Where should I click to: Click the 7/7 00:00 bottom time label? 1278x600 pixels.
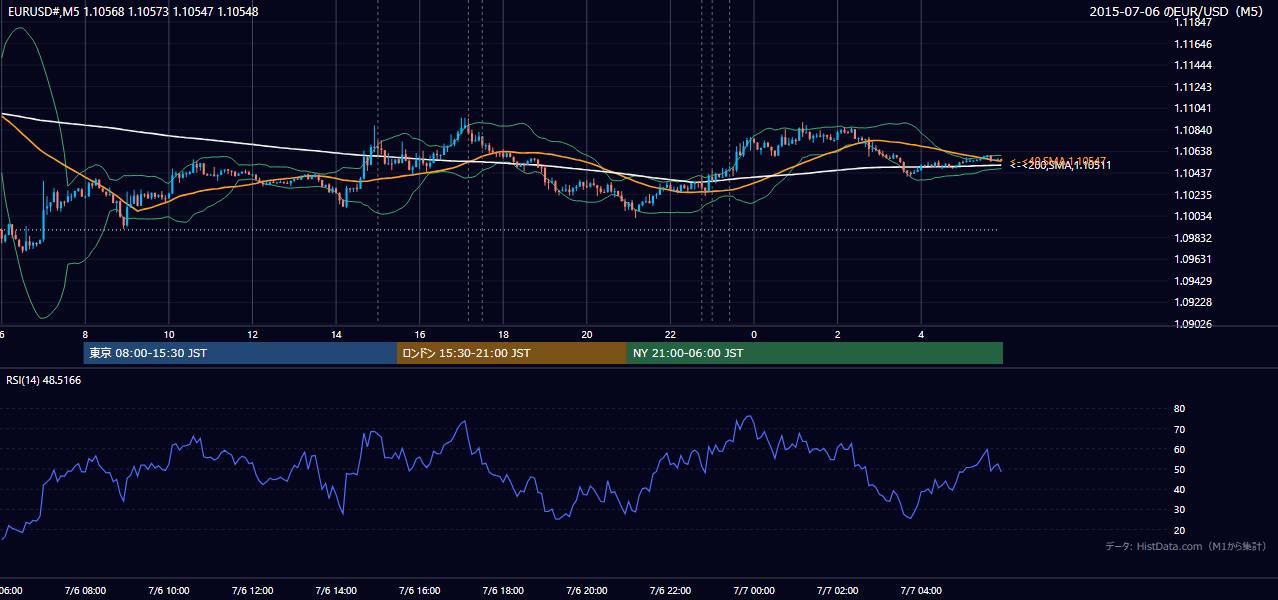tap(754, 591)
